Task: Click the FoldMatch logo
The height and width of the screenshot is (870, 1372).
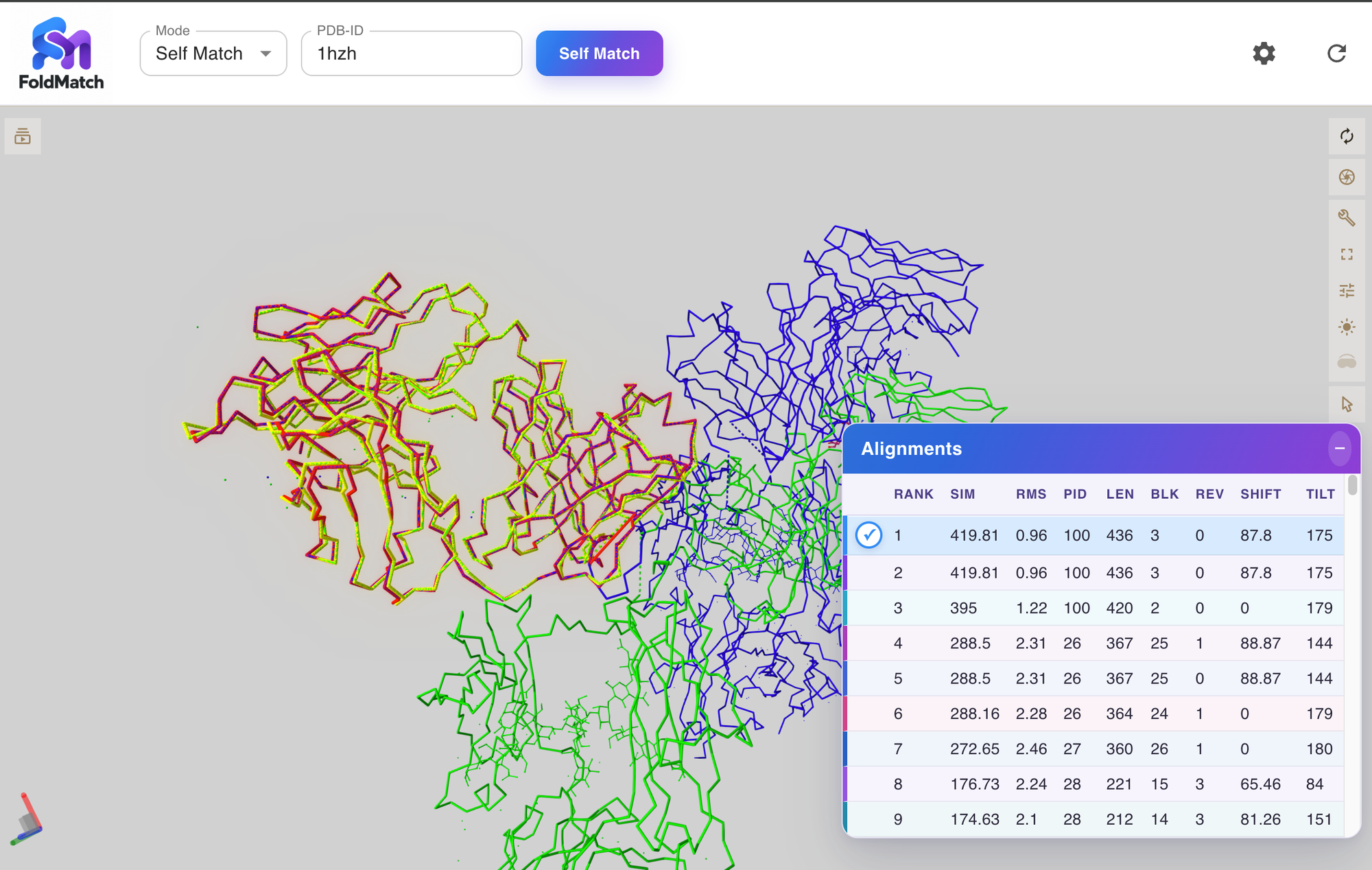Action: [61, 54]
